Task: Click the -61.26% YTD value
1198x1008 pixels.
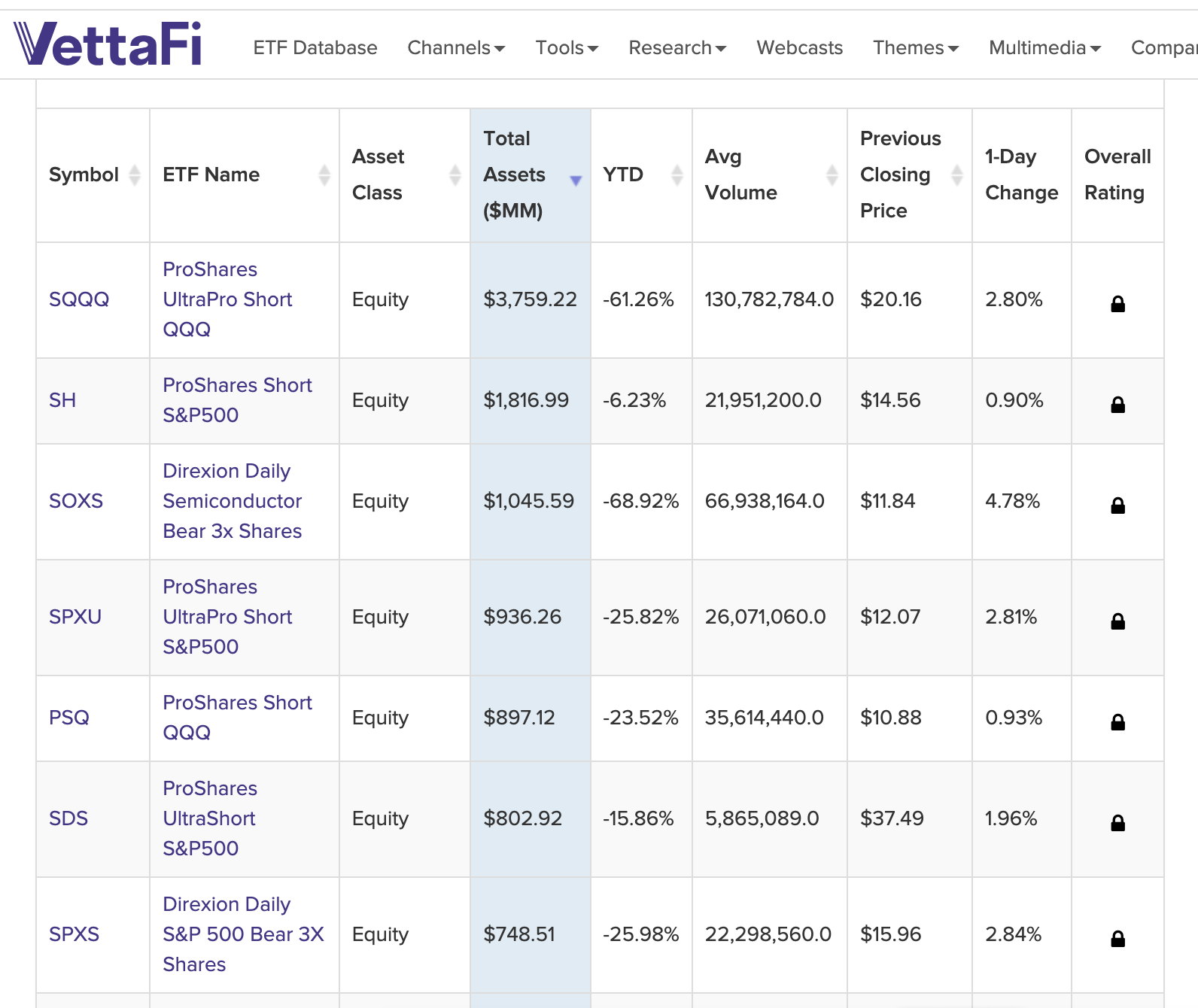Action: [638, 299]
